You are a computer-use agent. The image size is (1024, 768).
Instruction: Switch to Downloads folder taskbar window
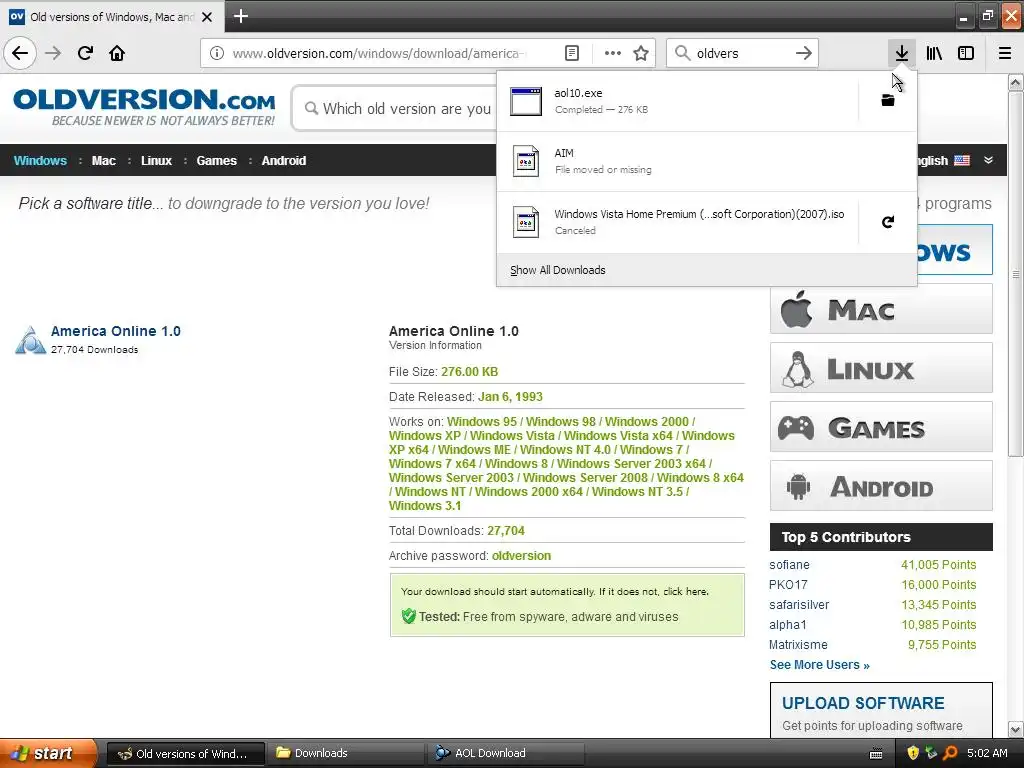[347, 753]
